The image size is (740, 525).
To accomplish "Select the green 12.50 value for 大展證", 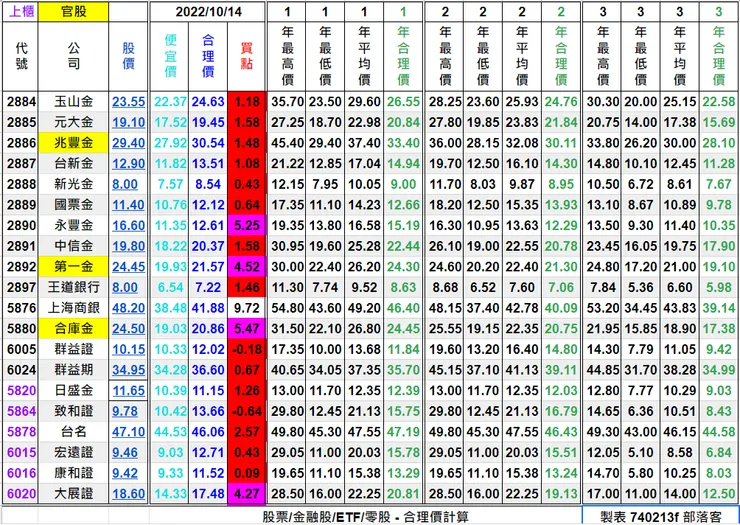I will pos(719,494).
